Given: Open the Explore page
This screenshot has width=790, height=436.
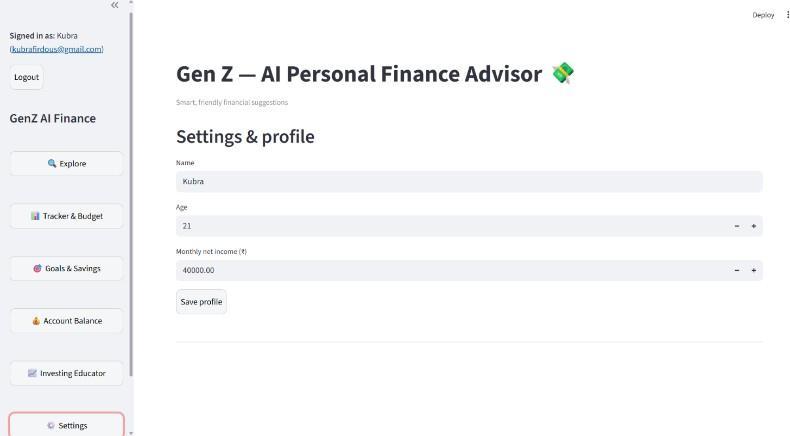Looking at the screenshot, I should (67, 164).
